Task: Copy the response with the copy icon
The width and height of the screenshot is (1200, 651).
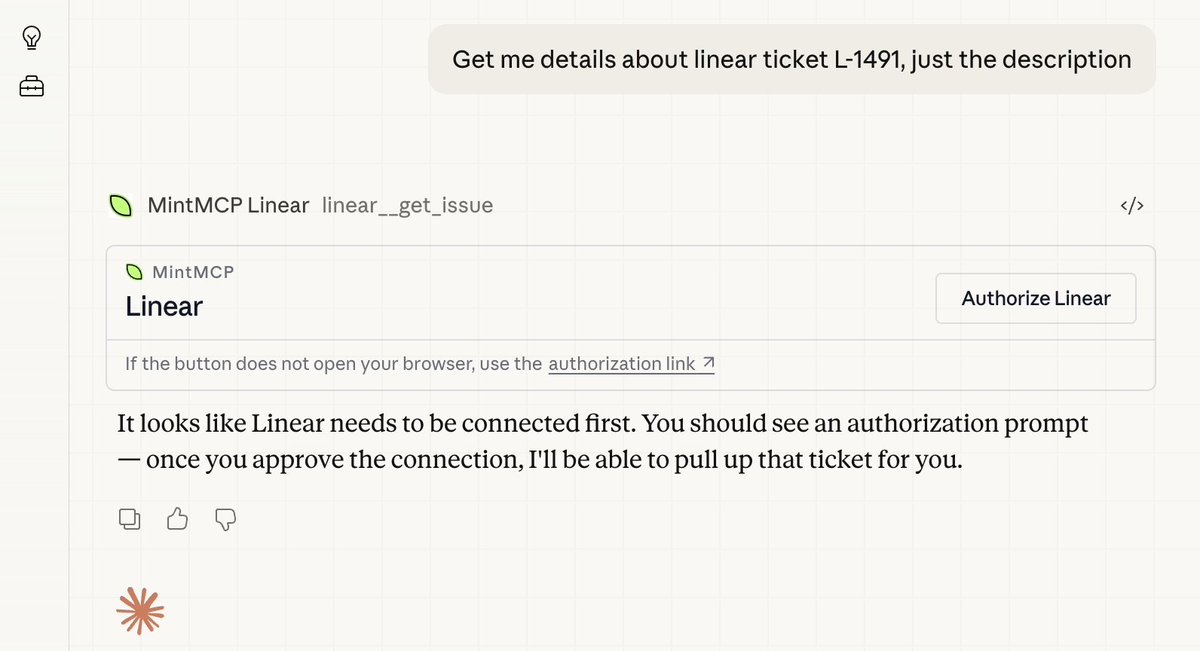Action: (129, 518)
